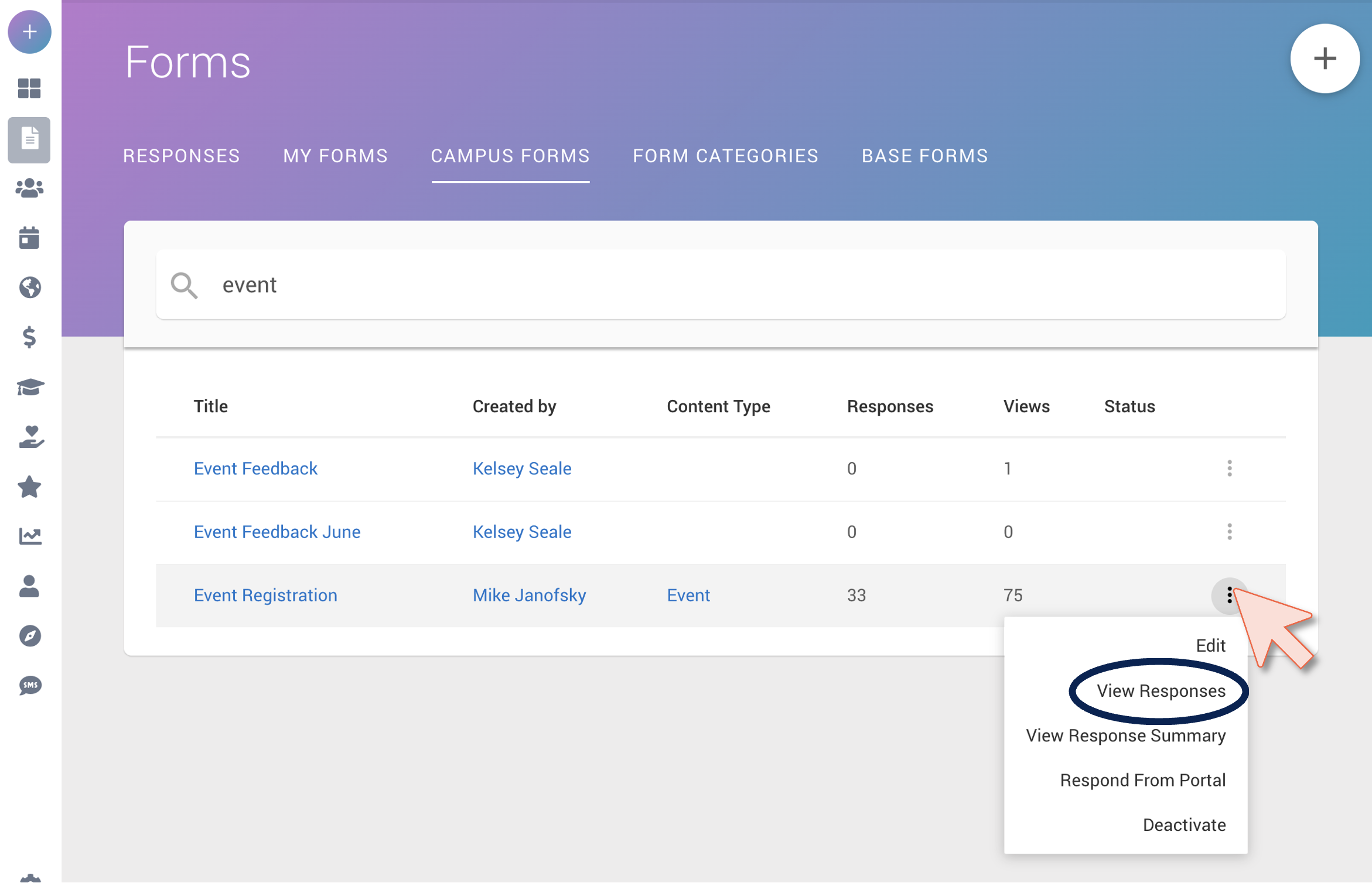Image resolution: width=1372 pixels, height=883 pixels.
Task: Click the search field containing 'event'
Action: point(721,285)
